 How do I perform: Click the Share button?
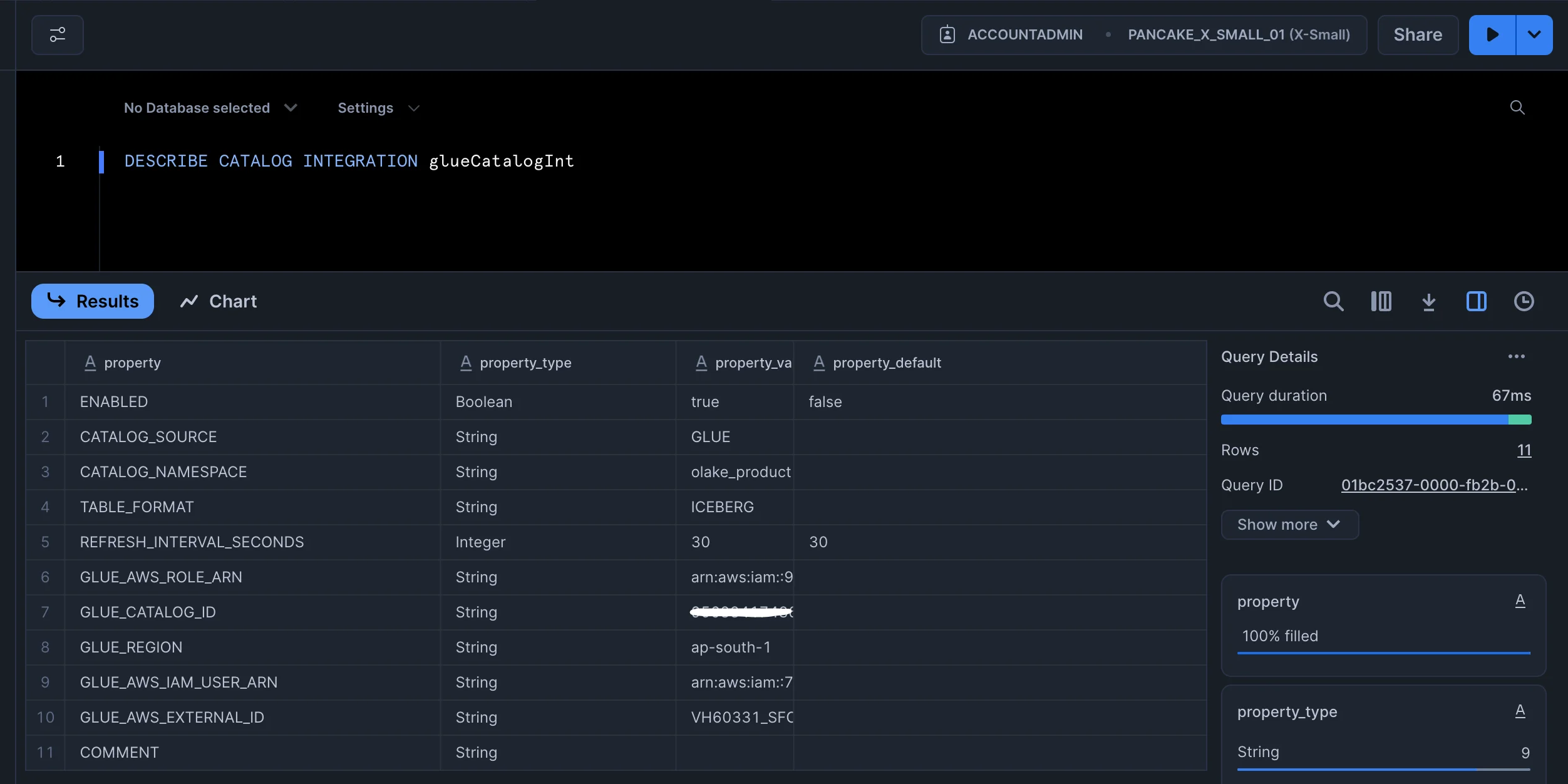coord(1418,35)
